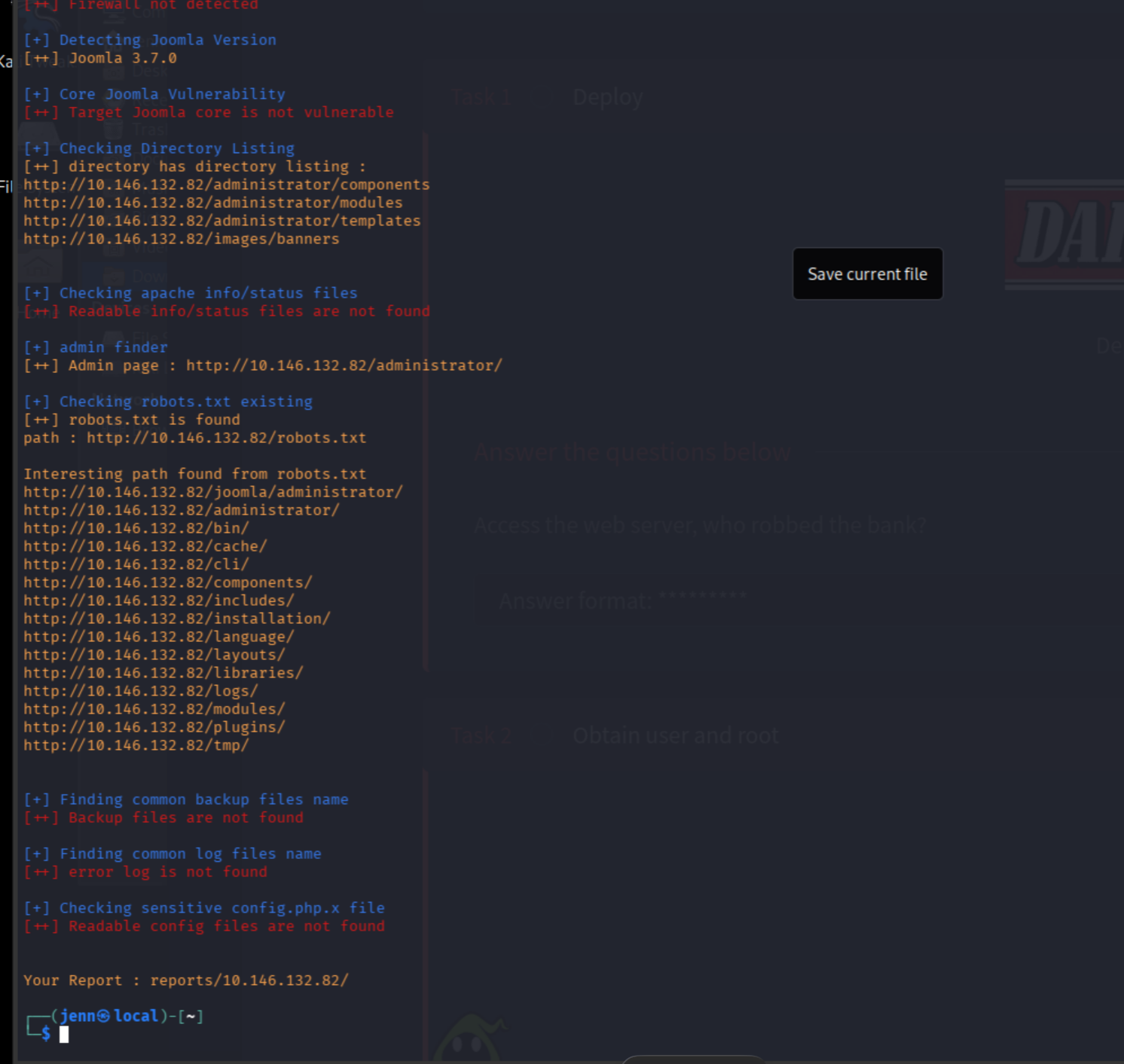Open the /includes/ URL
Image resolution: width=1124 pixels, height=1064 pixels.
(159, 601)
